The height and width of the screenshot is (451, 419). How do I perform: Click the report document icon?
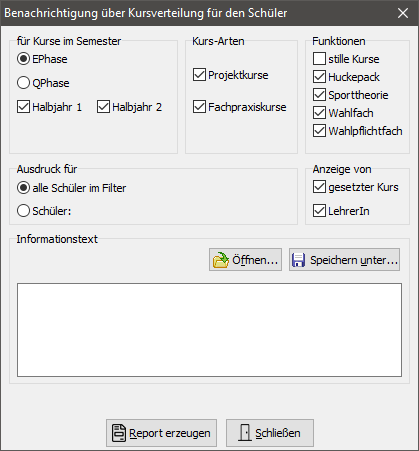click(x=119, y=433)
